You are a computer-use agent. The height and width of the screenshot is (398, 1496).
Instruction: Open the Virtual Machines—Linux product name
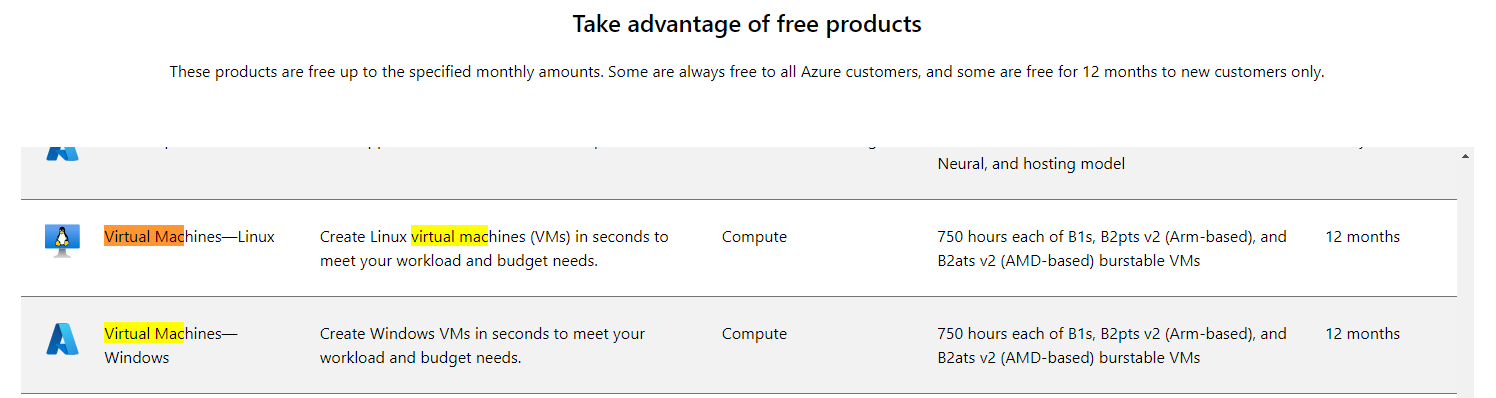coord(189,237)
